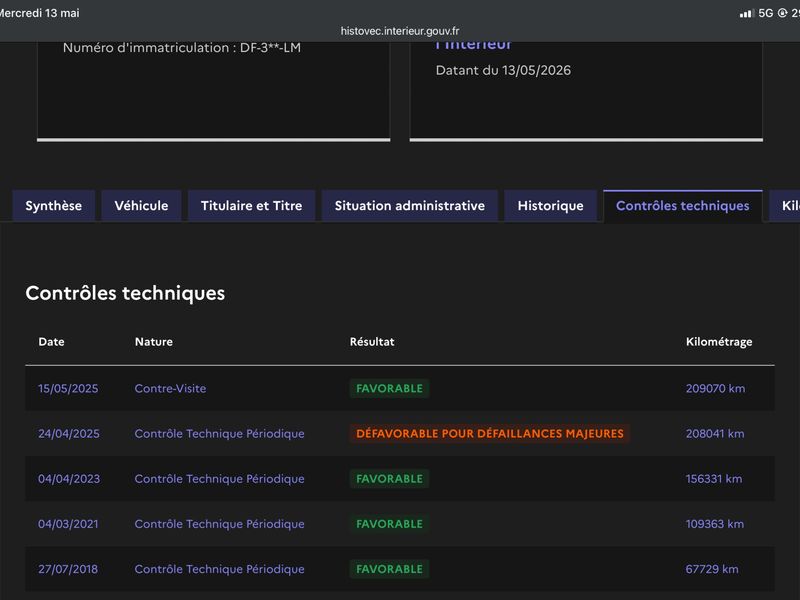Tap the orientation lock status icon
The width and height of the screenshot is (800, 600).
782,13
